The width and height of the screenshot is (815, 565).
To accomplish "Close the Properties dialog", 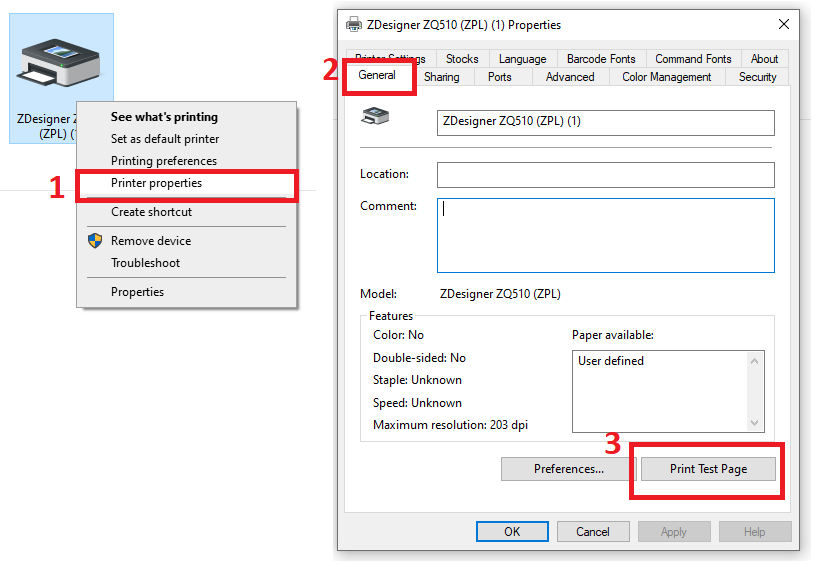I will click(784, 24).
